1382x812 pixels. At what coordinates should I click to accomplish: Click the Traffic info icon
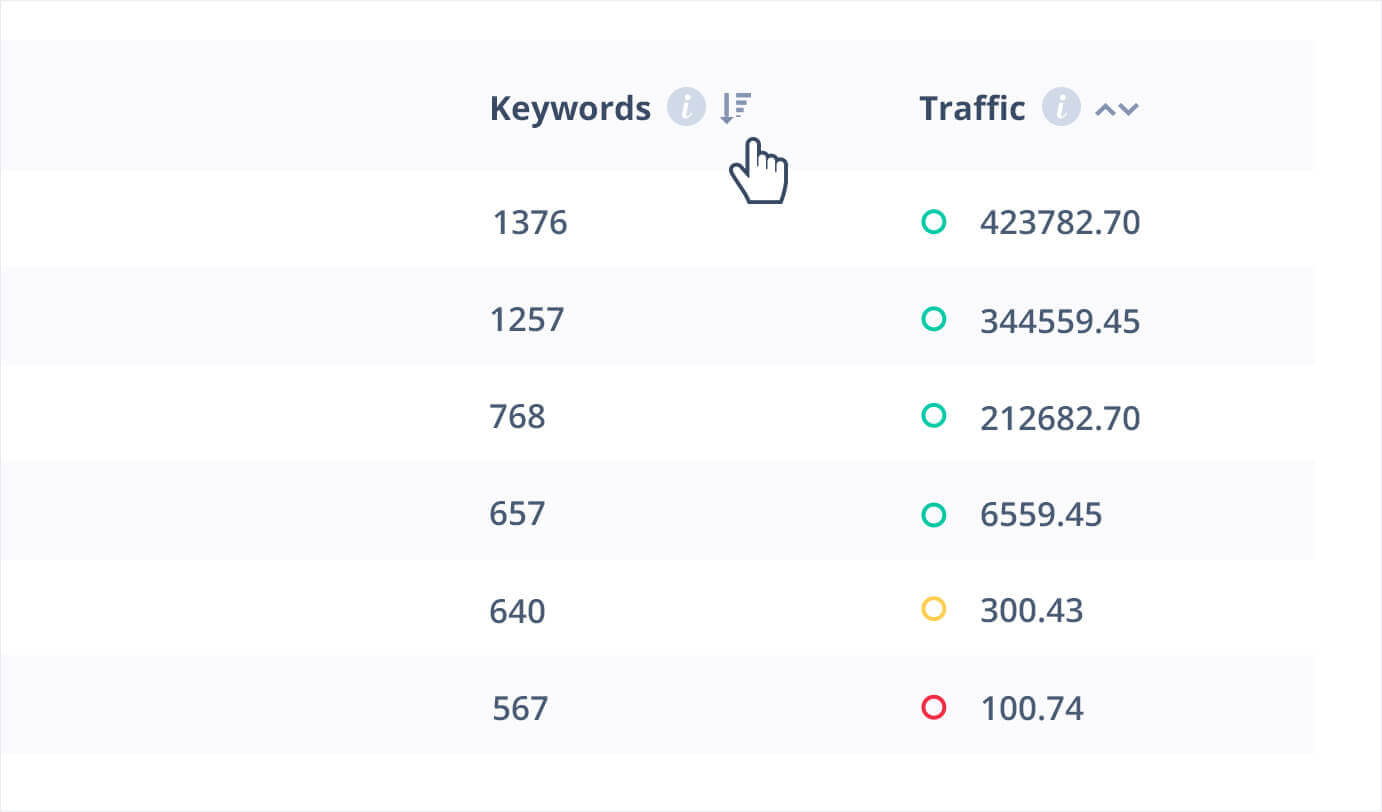coord(1061,107)
